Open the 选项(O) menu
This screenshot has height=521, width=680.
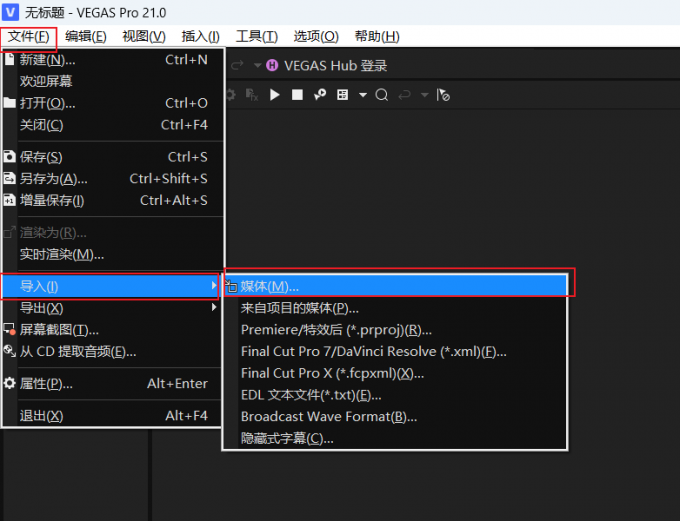tap(316, 36)
